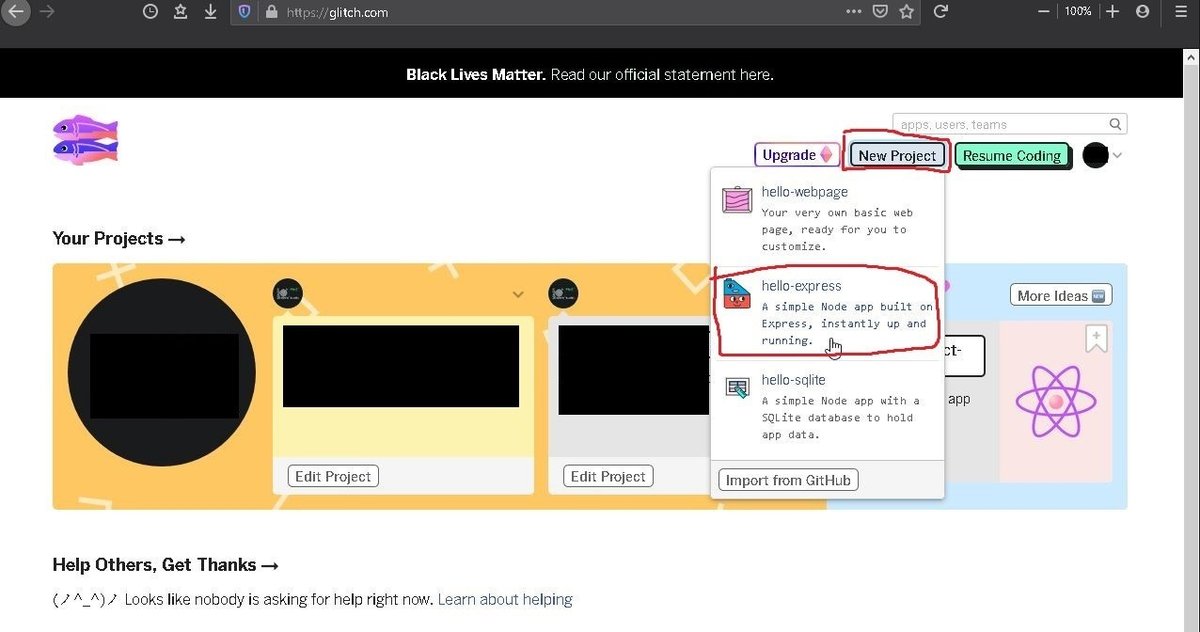
Task: Click the search magnifier icon
Action: (1115, 125)
